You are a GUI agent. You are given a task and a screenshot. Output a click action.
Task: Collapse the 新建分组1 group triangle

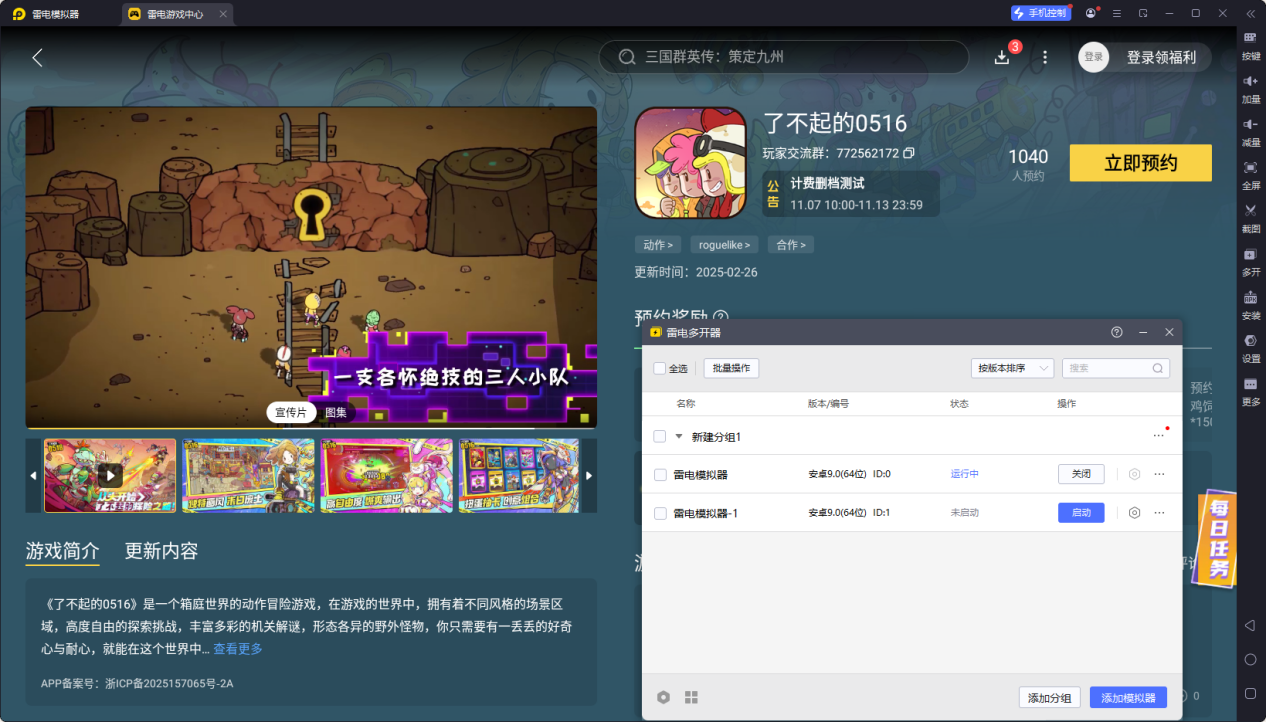tap(678, 436)
